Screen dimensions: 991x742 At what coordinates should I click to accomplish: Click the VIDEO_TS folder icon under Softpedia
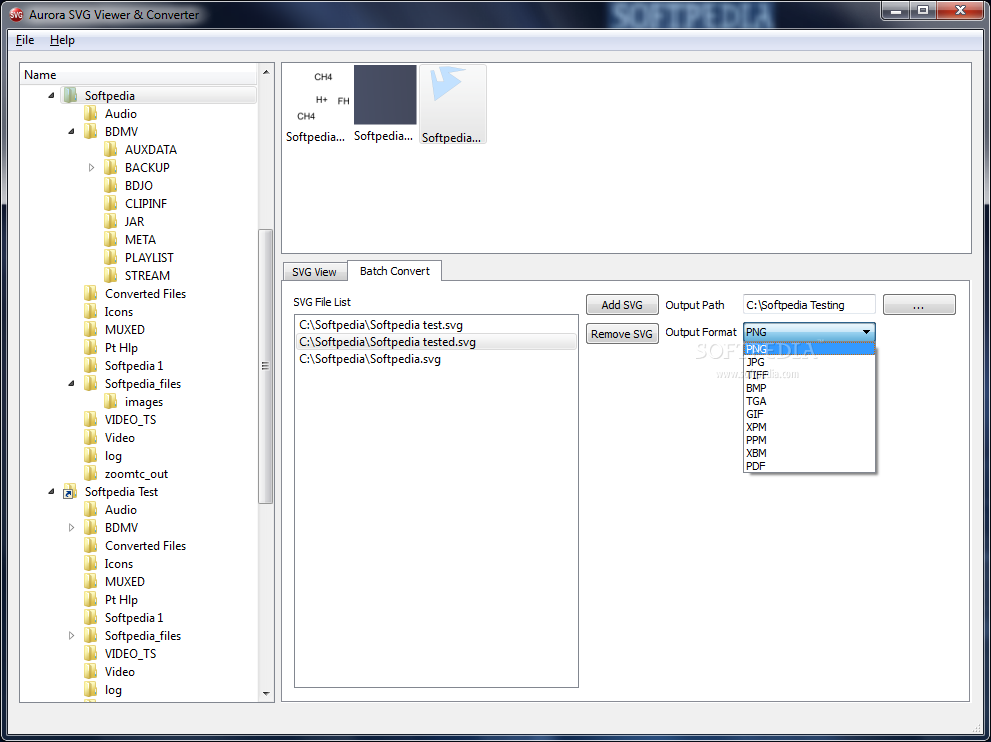pos(90,420)
